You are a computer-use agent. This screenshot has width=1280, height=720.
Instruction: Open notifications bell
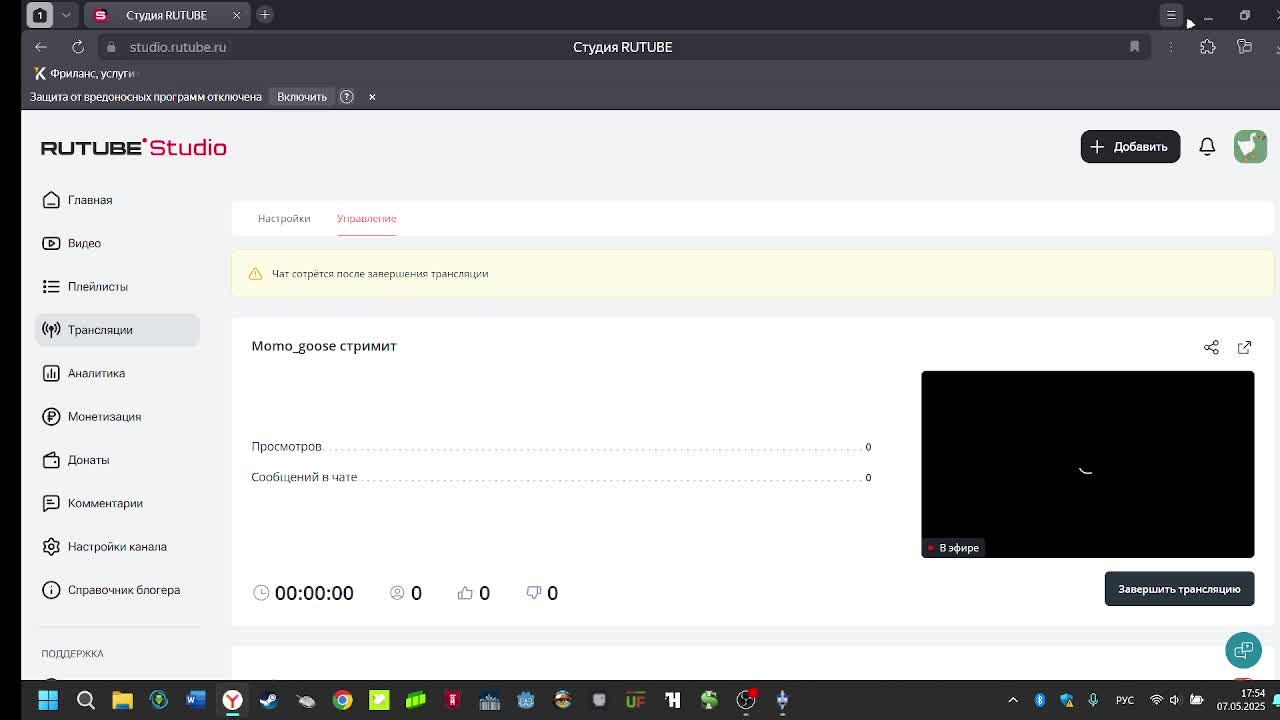click(1207, 146)
